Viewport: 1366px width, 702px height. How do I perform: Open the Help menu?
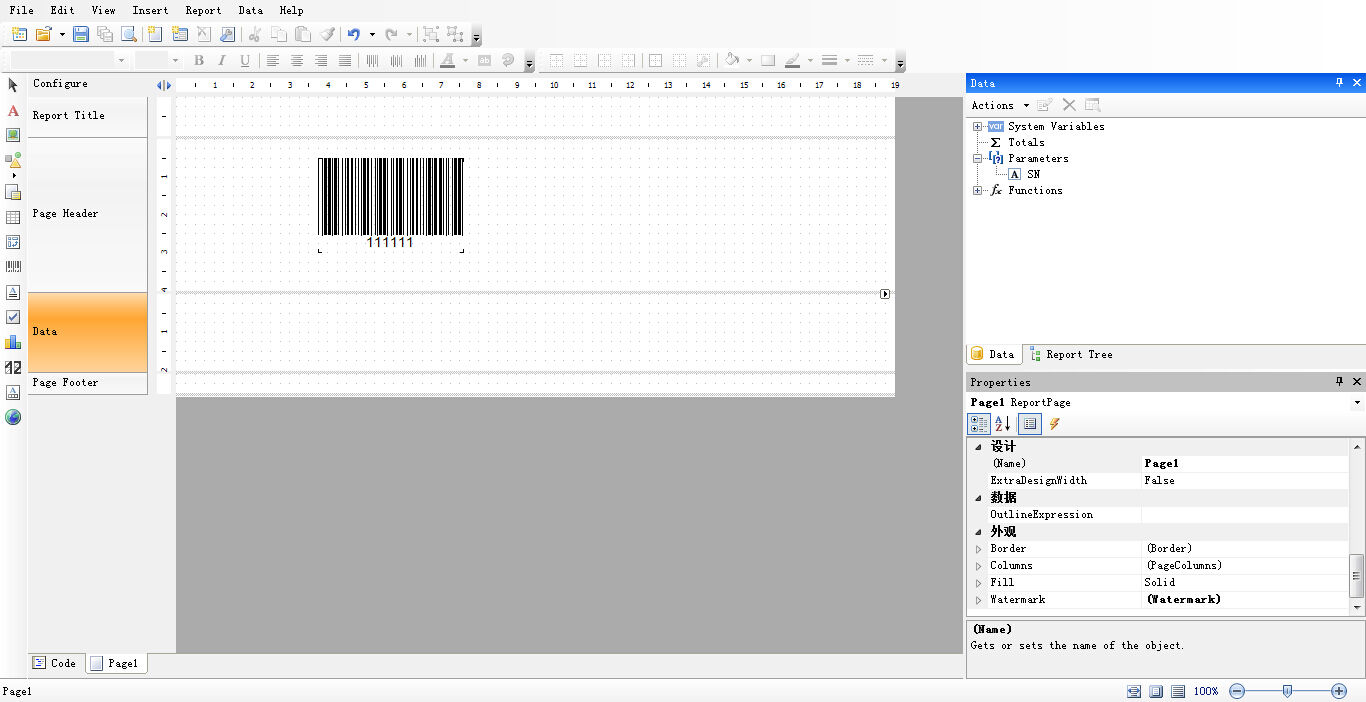pyautogui.click(x=291, y=10)
